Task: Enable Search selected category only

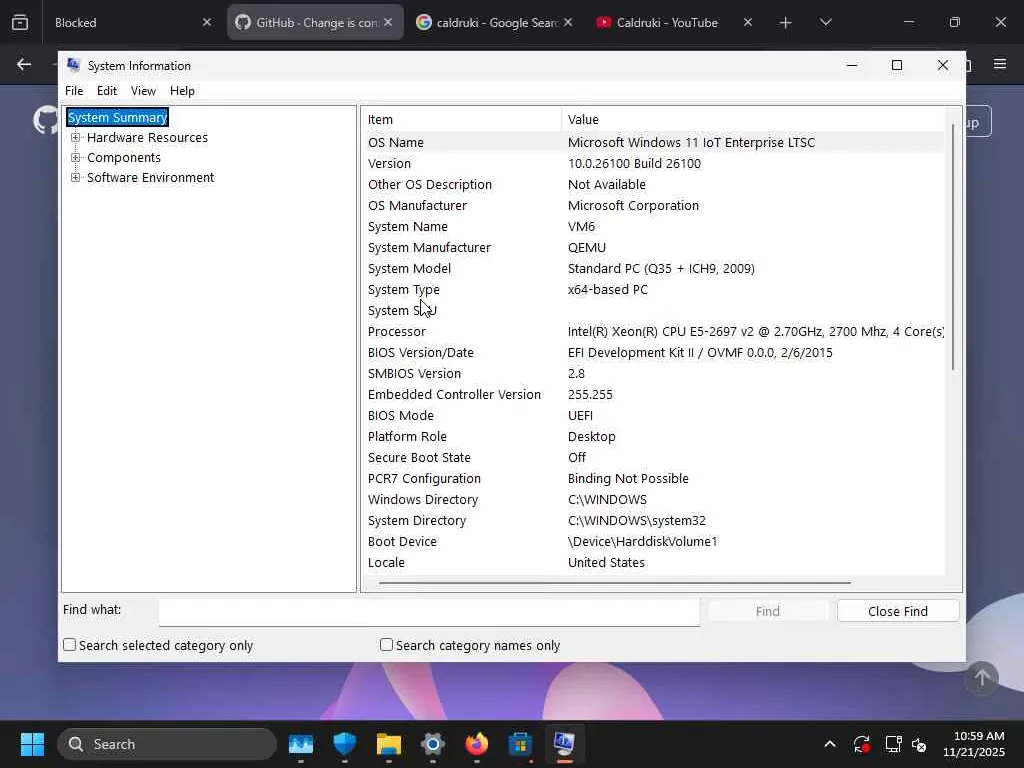Action: (x=69, y=645)
